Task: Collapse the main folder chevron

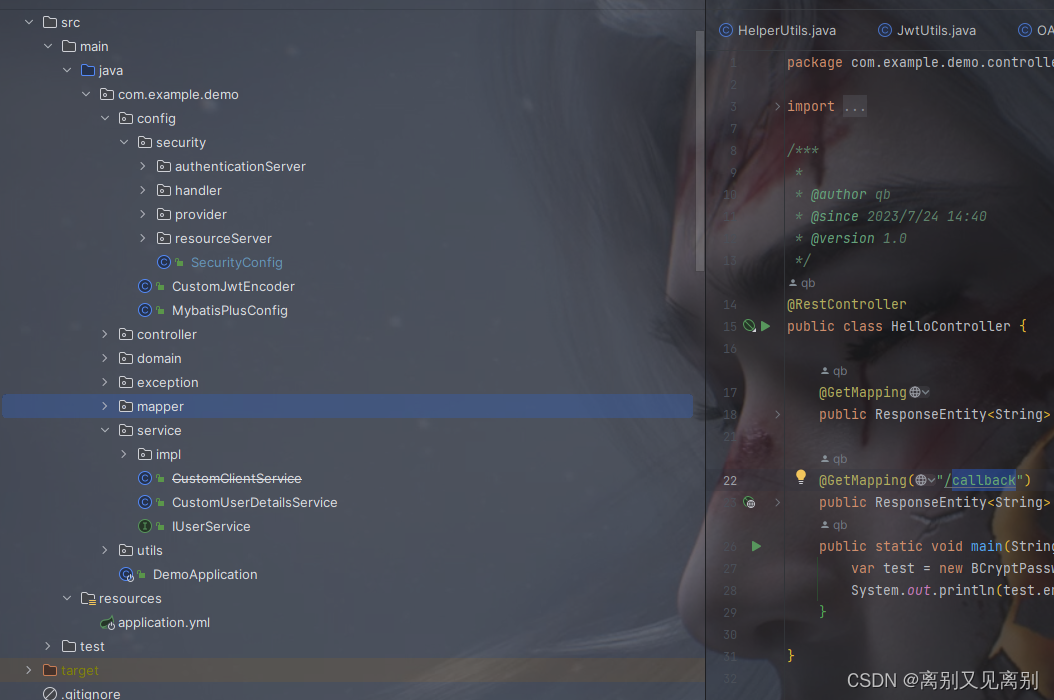Action: [x=48, y=46]
